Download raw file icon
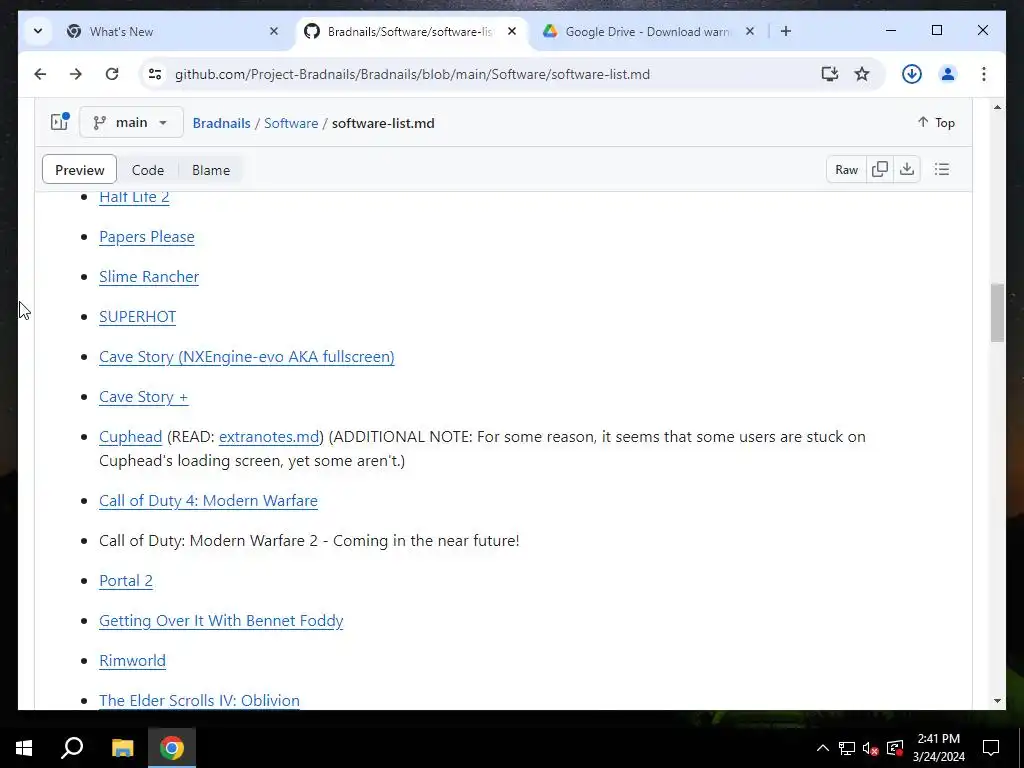Viewport: 1024px width, 768px height. coord(906,170)
